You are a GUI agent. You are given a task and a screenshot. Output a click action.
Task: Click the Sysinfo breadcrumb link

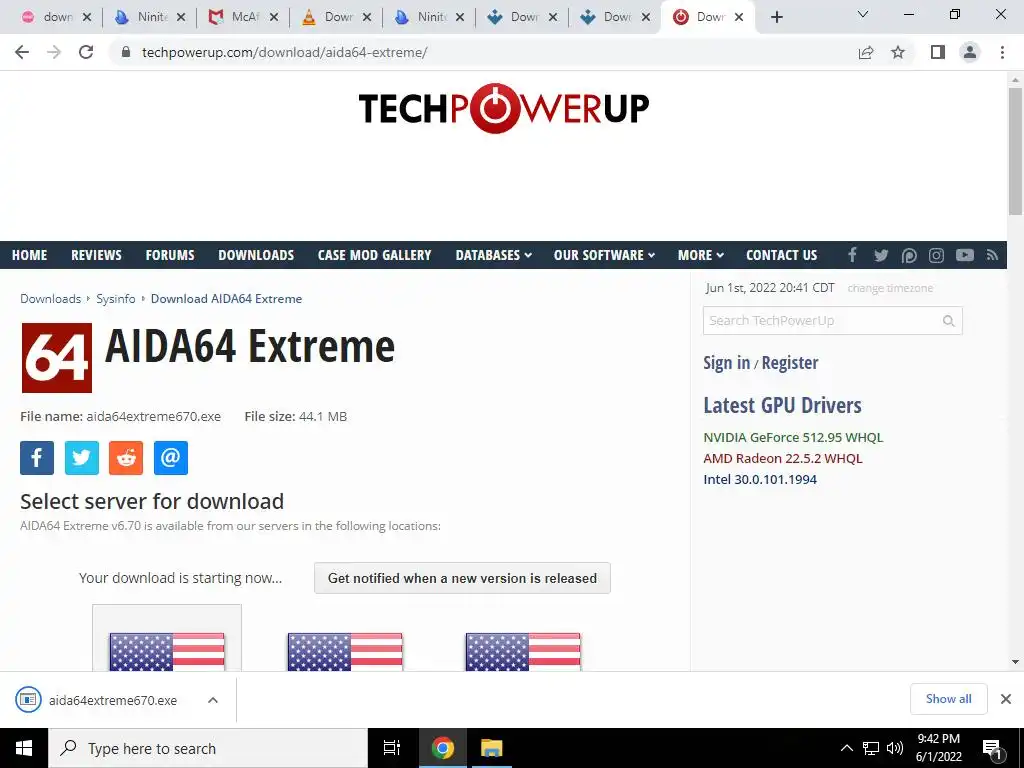coord(116,298)
